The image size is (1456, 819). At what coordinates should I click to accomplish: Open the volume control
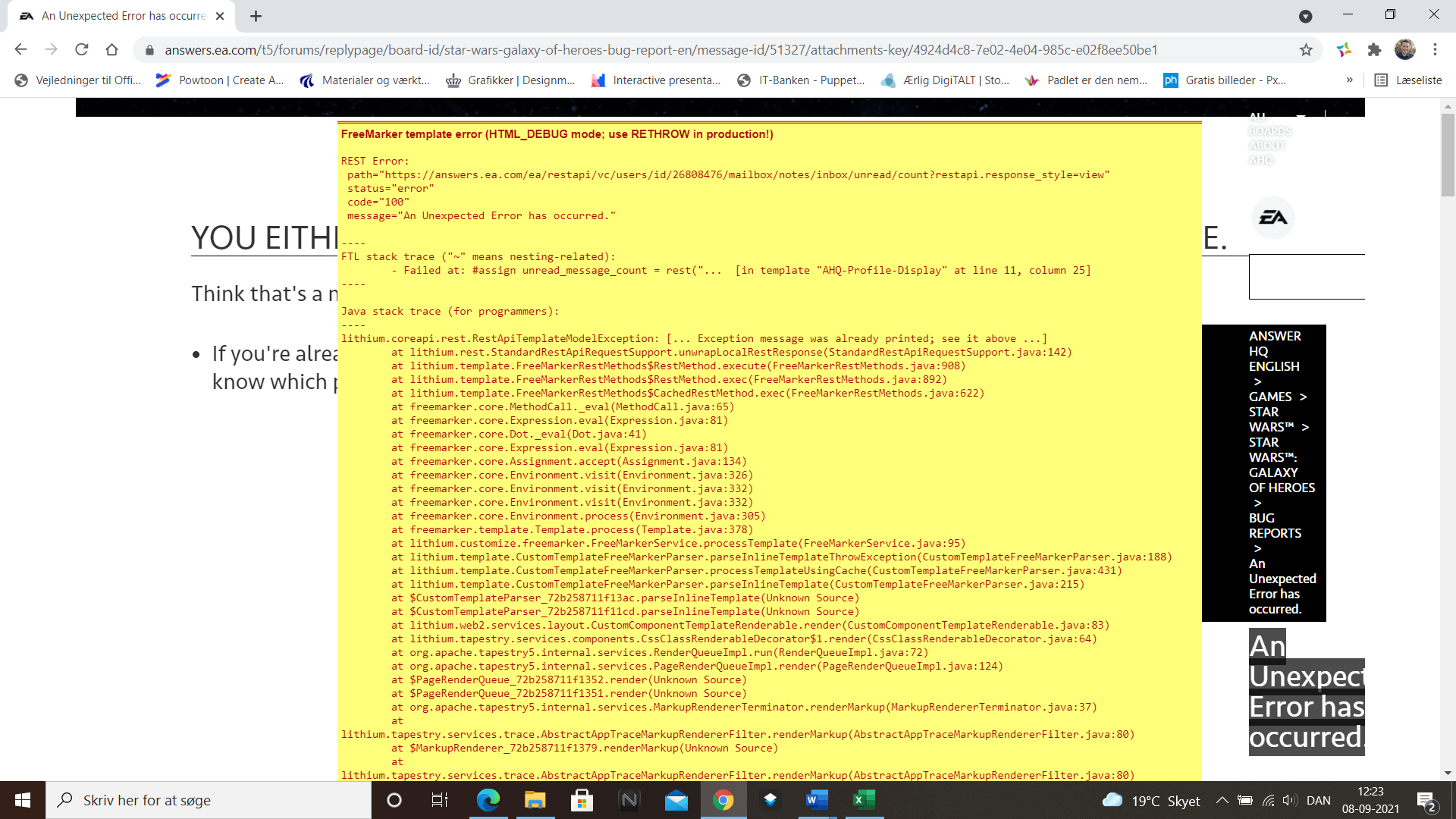(x=1289, y=800)
